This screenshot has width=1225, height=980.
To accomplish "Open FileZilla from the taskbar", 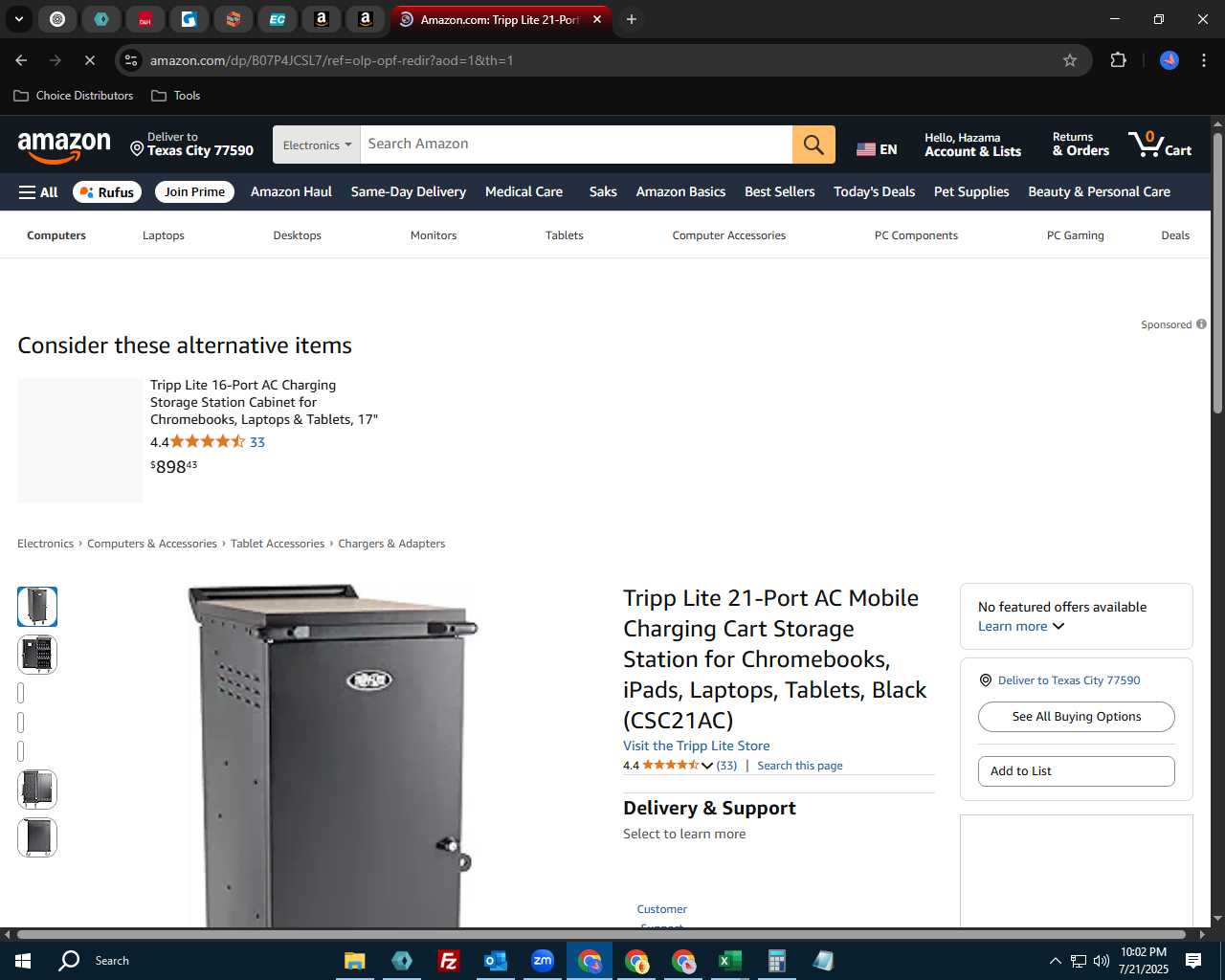I will click(x=448, y=961).
